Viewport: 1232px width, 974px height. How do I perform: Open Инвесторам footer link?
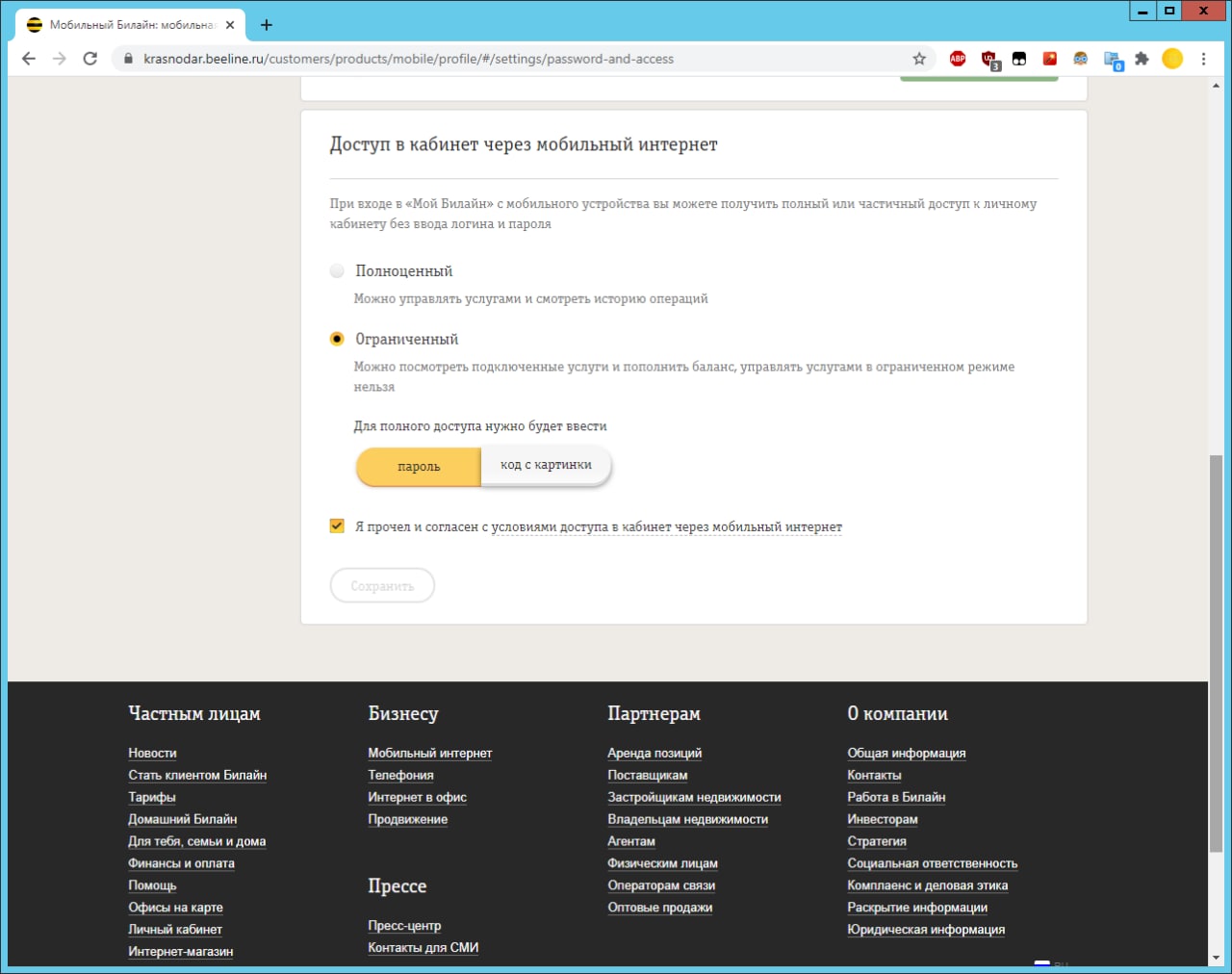[x=883, y=819]
